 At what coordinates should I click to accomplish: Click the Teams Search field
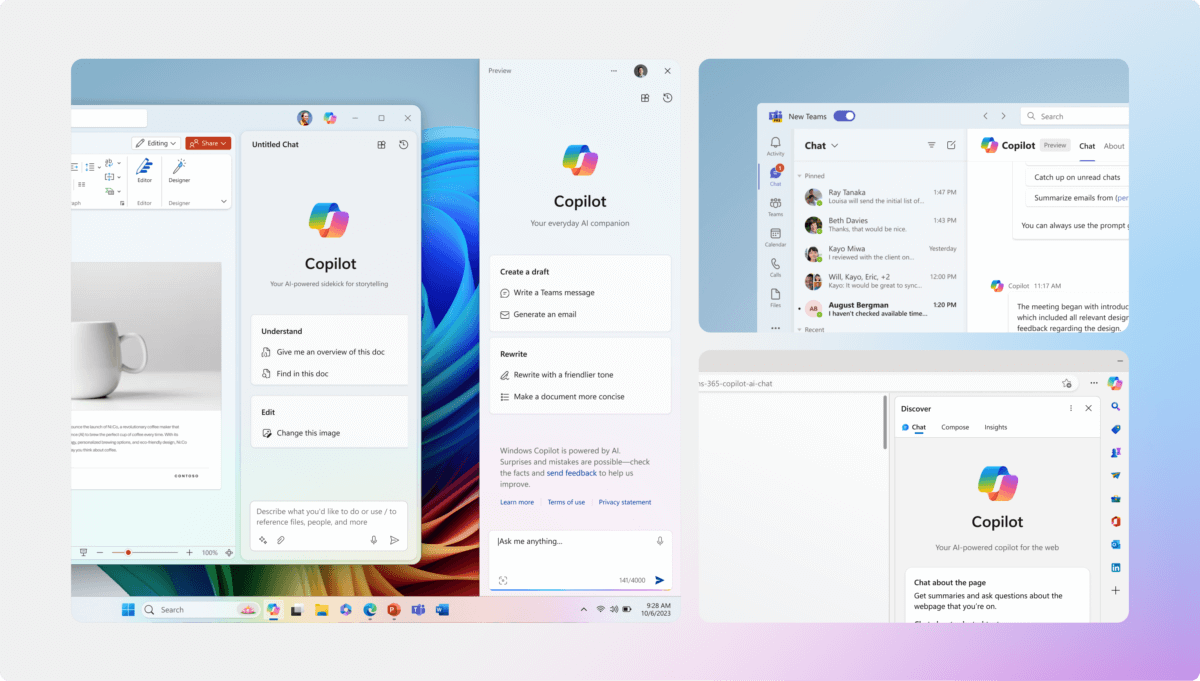pyautogui.click(x=1074, y=116)
